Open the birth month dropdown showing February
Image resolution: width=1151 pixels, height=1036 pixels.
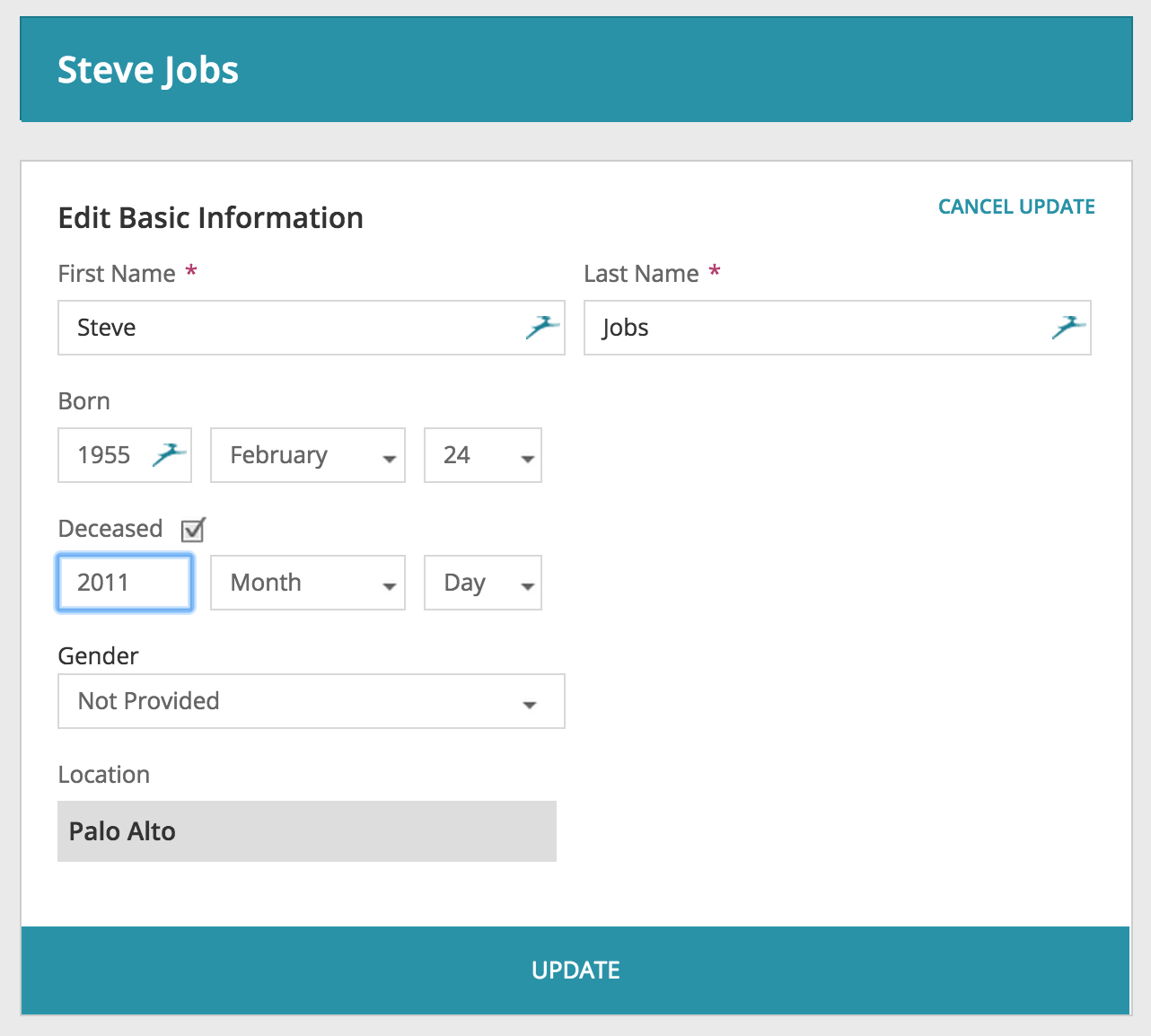pyautogui.click(x=308, y=455)
